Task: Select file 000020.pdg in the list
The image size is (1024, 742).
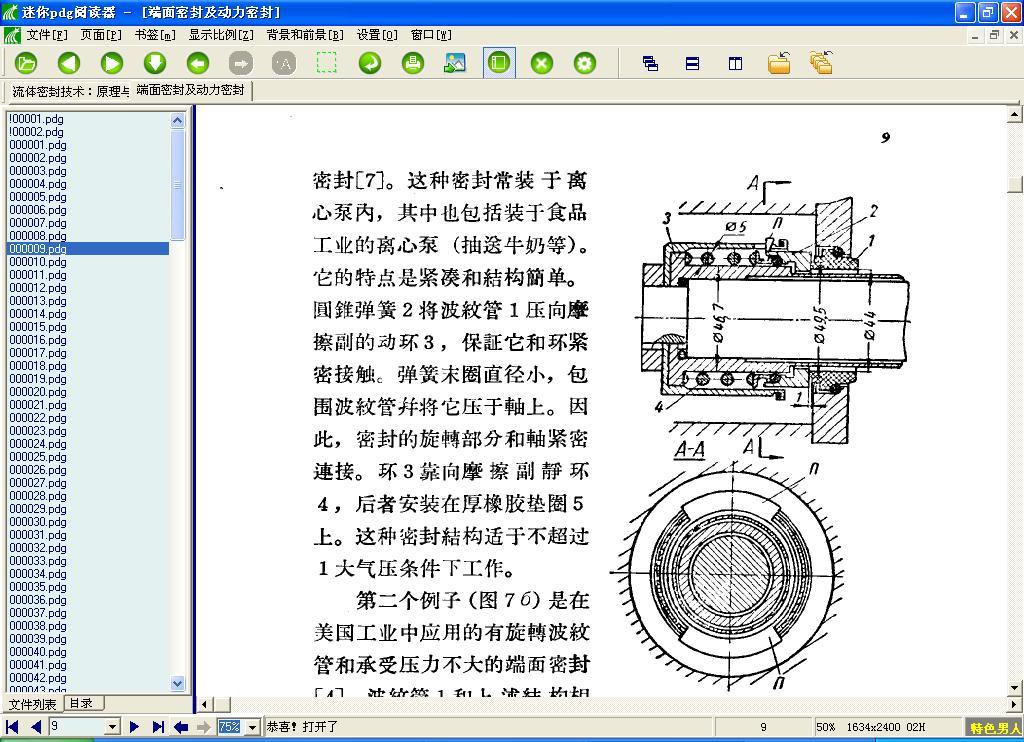Action: pyautogui.click(x=38, y=392)
